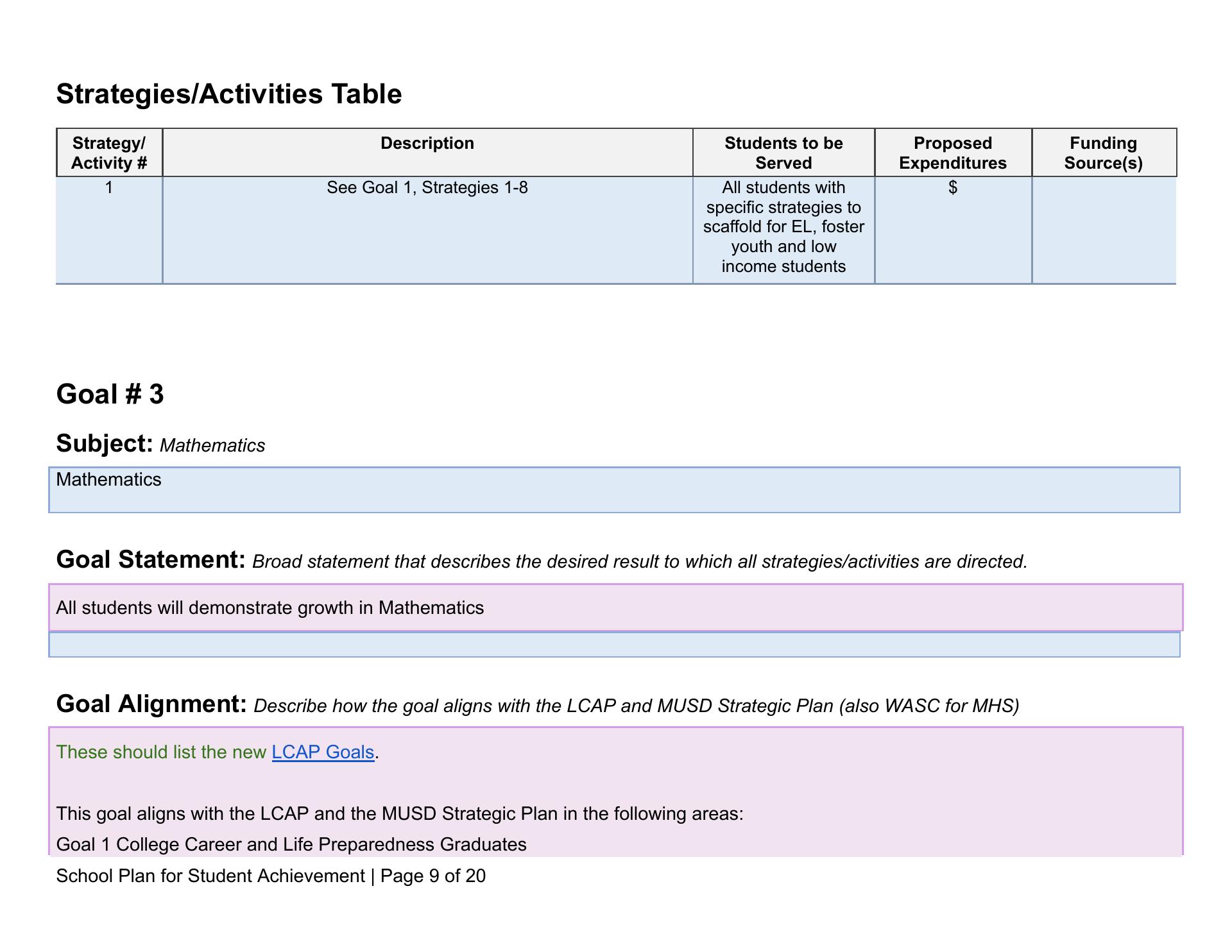
Task: Click the Proposed Expenditures column header
Action: (x=953, y=153)
